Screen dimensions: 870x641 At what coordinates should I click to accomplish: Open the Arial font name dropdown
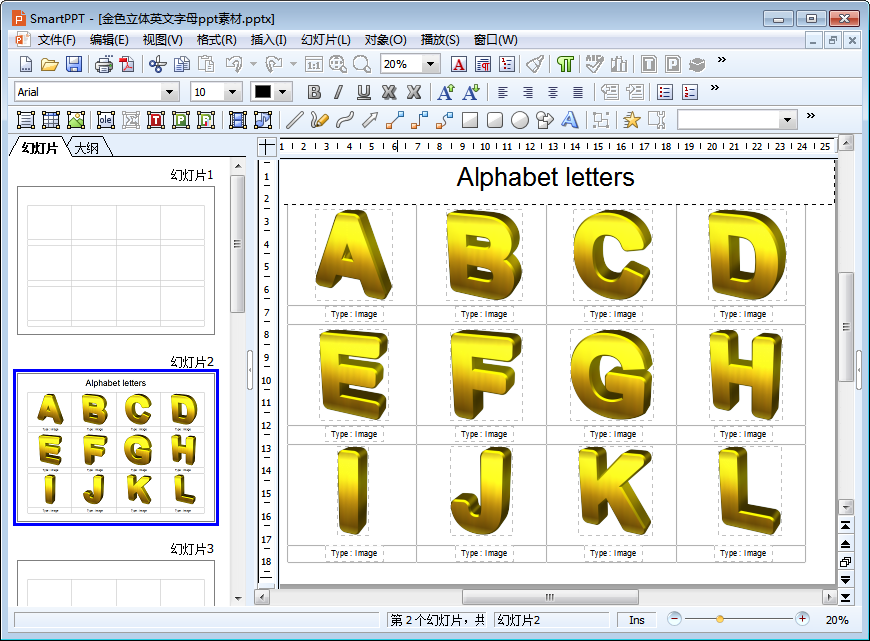170,92
